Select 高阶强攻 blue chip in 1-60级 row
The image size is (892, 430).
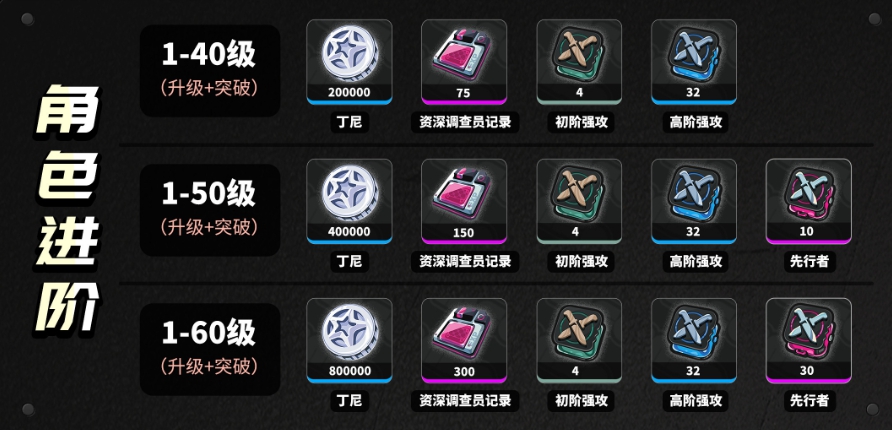point(694,341)
